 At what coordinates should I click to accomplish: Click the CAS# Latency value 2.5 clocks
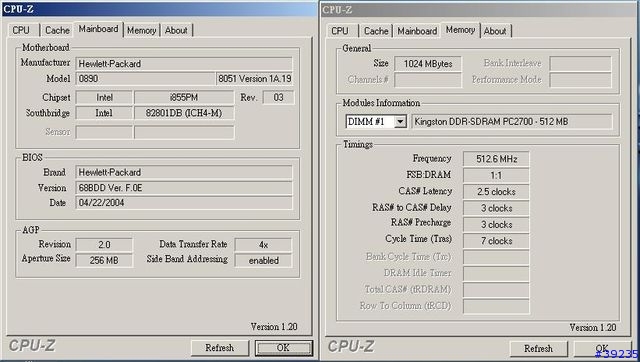pos(496,192)
